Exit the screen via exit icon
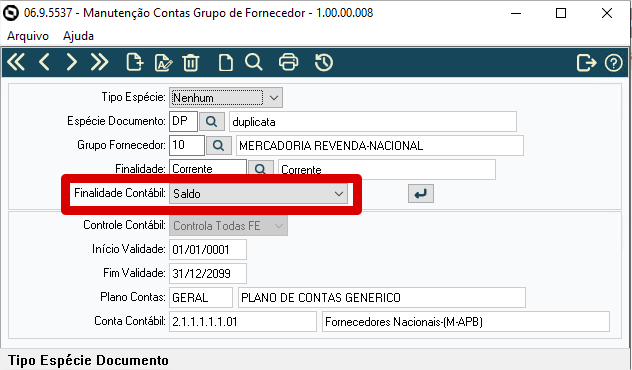 tap(586, 63)
